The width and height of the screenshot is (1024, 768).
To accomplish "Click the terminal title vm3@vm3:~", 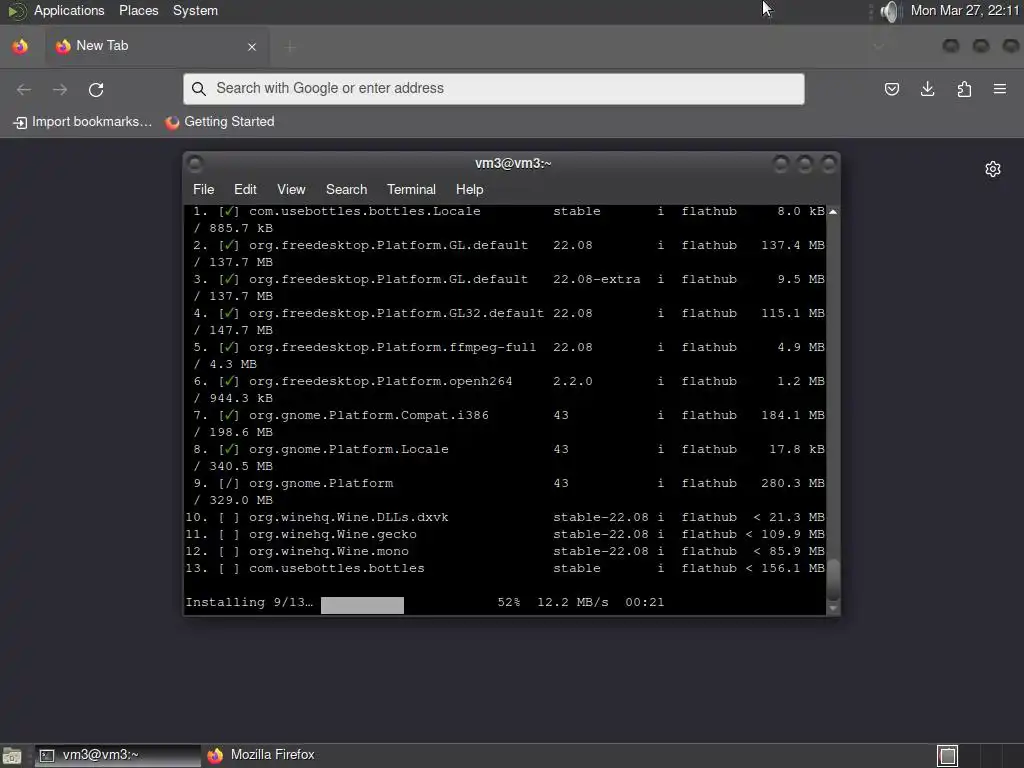I will pos(513,163).
